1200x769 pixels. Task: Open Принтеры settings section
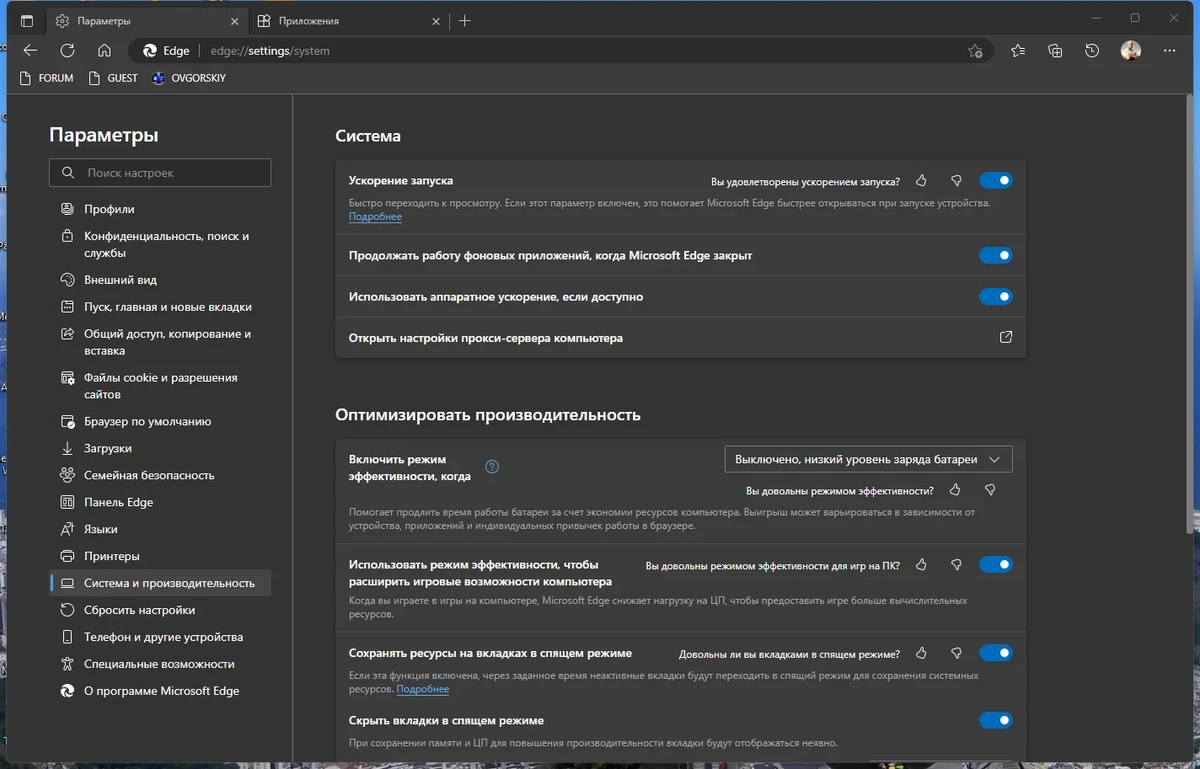click(160, 556)
